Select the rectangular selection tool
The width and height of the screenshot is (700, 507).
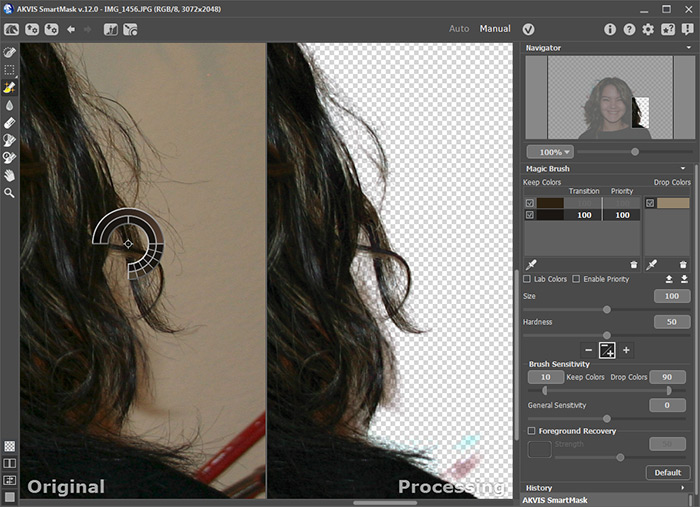[x=9, y=70]
